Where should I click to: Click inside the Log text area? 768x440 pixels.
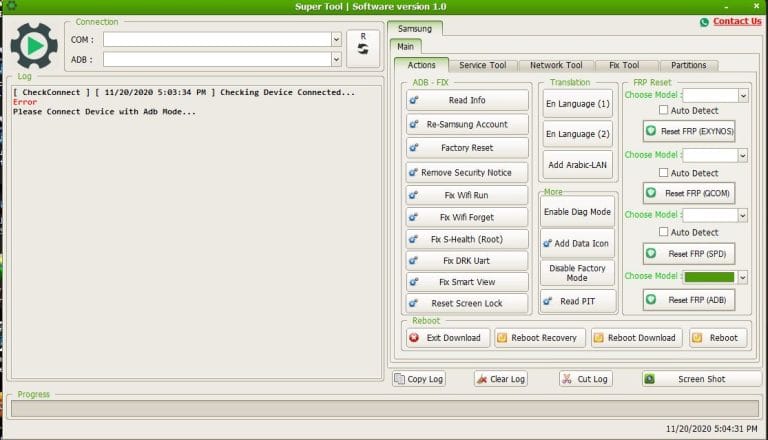tap(197, 232)
